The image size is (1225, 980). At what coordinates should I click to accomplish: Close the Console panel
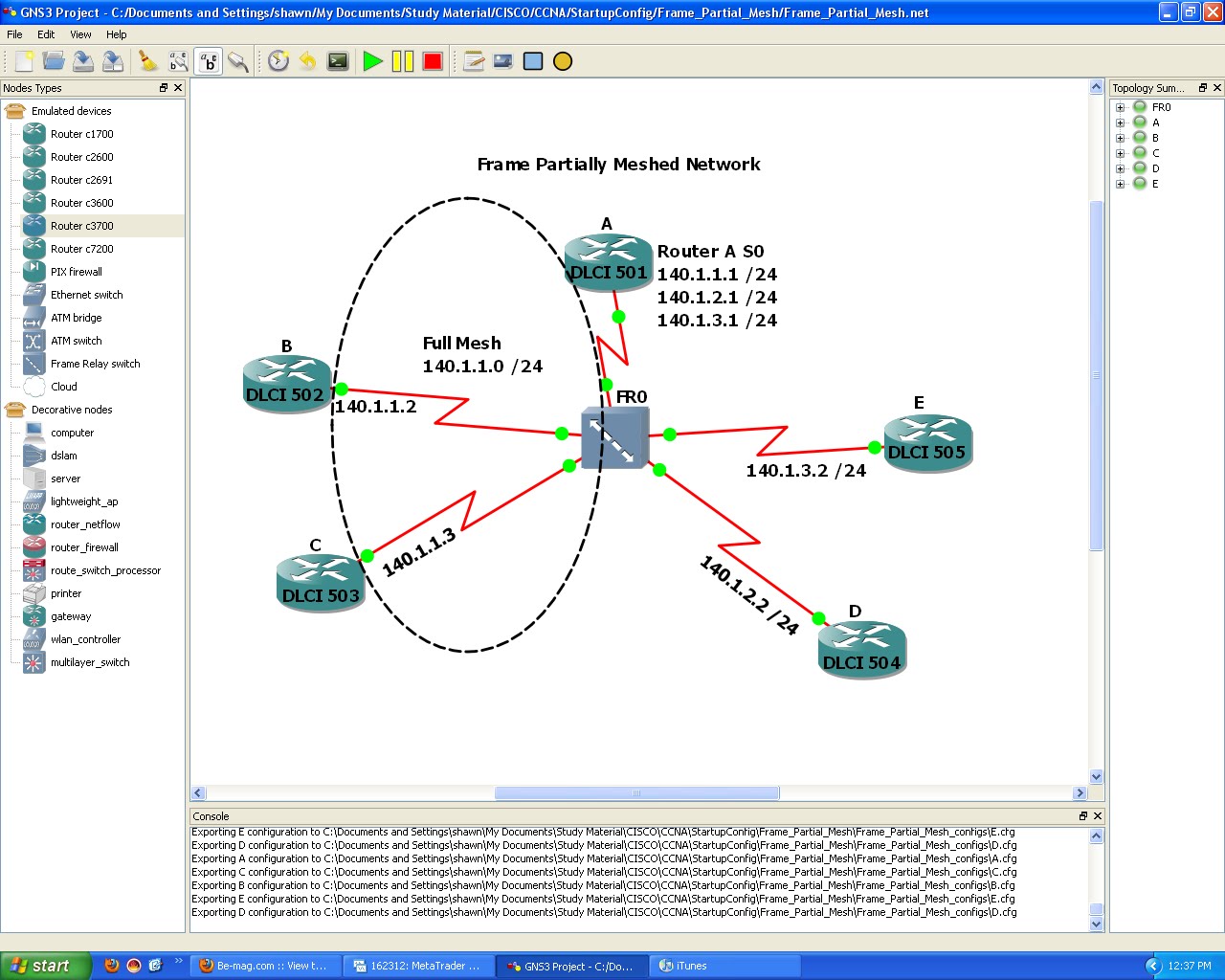coord(1098,816)
